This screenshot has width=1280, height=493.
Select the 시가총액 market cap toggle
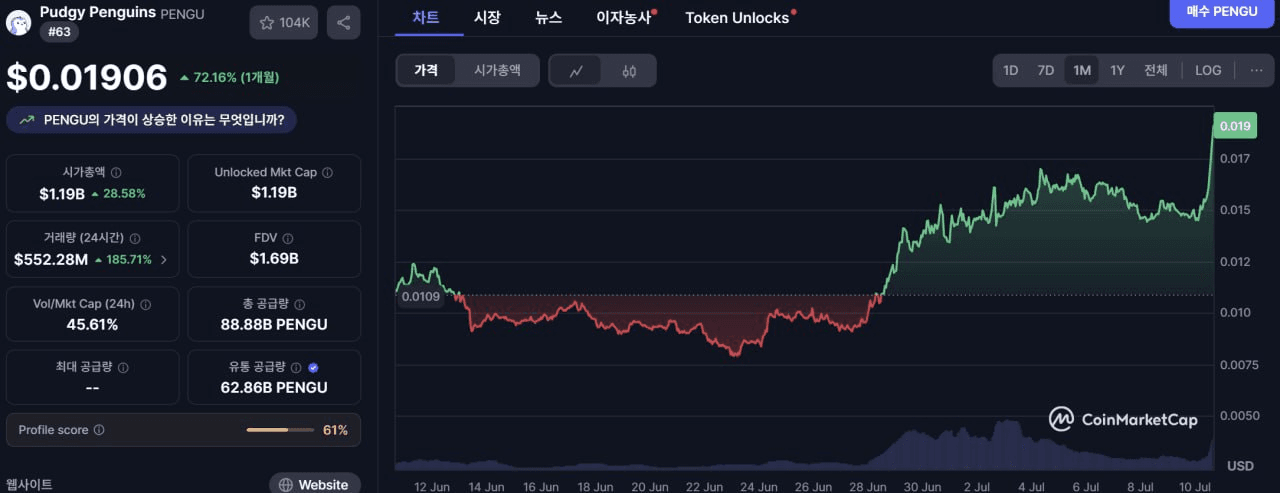[497, 71]
